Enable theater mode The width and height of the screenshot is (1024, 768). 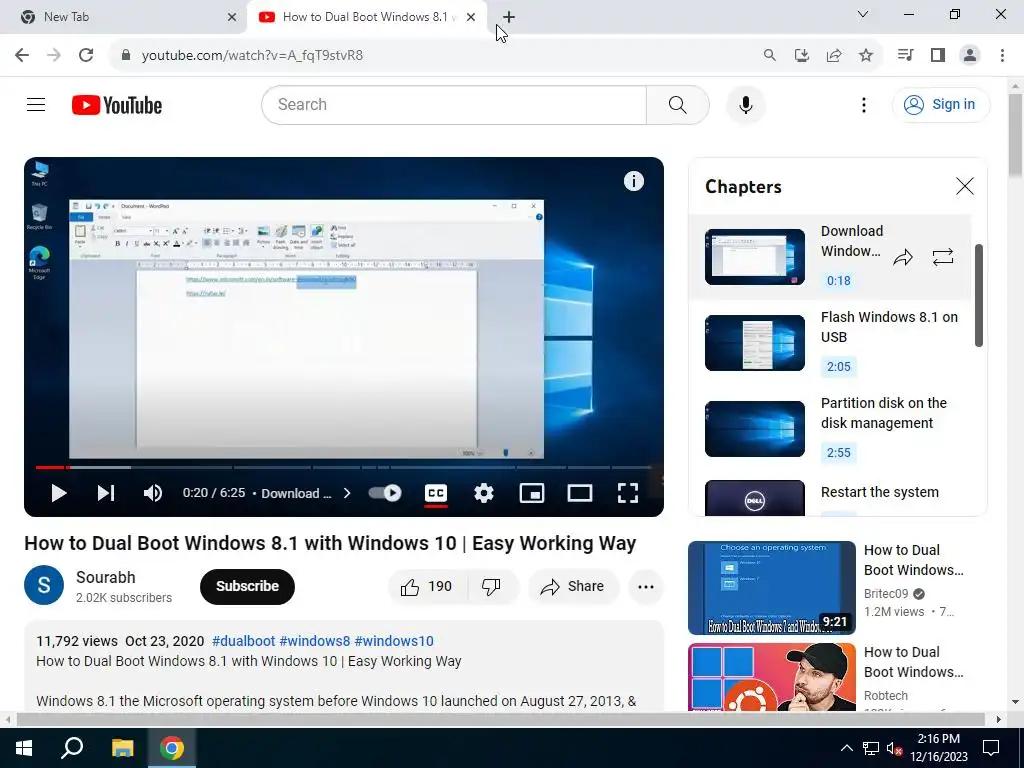point(580,493)
